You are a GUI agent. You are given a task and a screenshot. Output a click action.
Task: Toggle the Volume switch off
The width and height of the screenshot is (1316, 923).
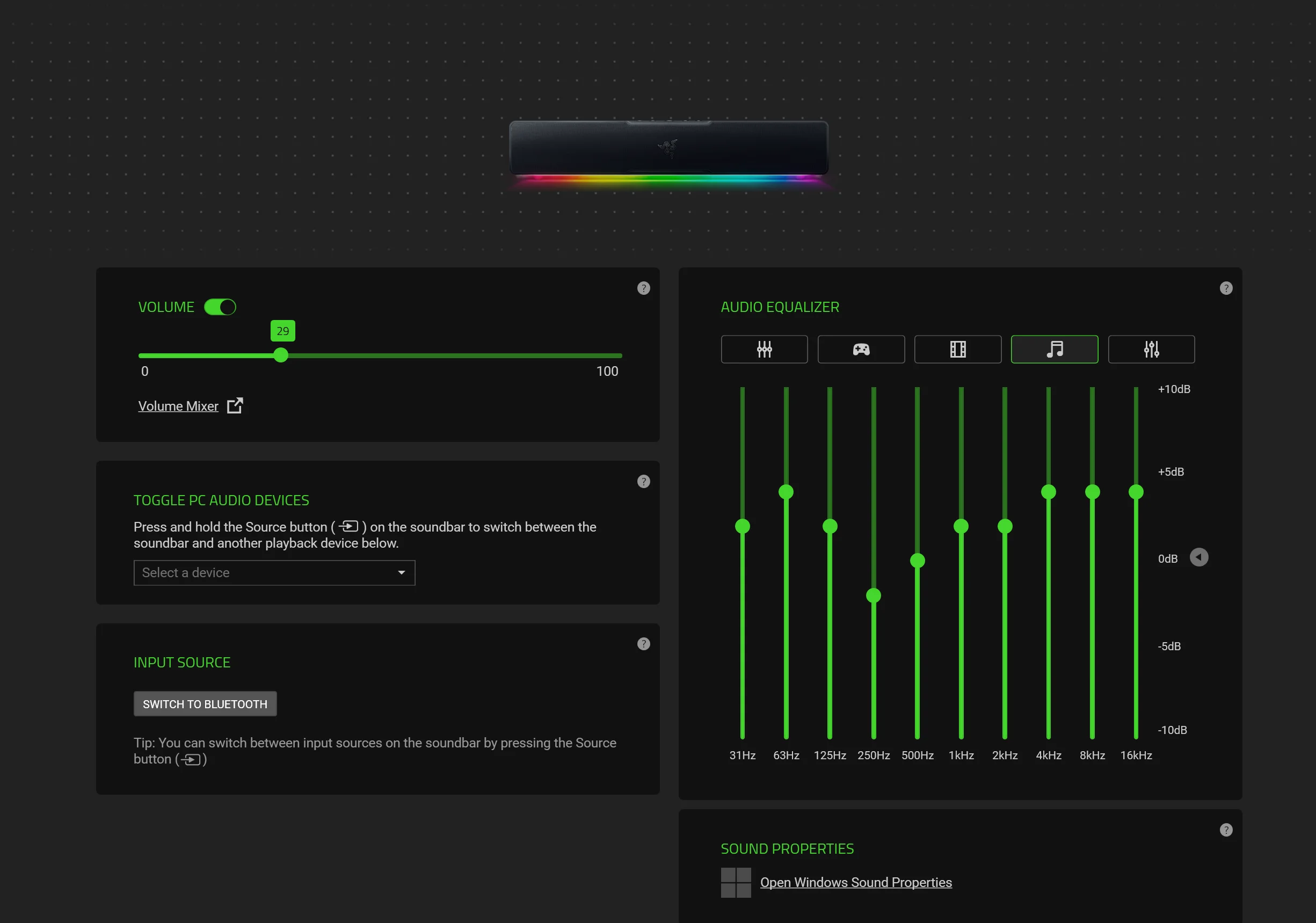pos(220,307)
